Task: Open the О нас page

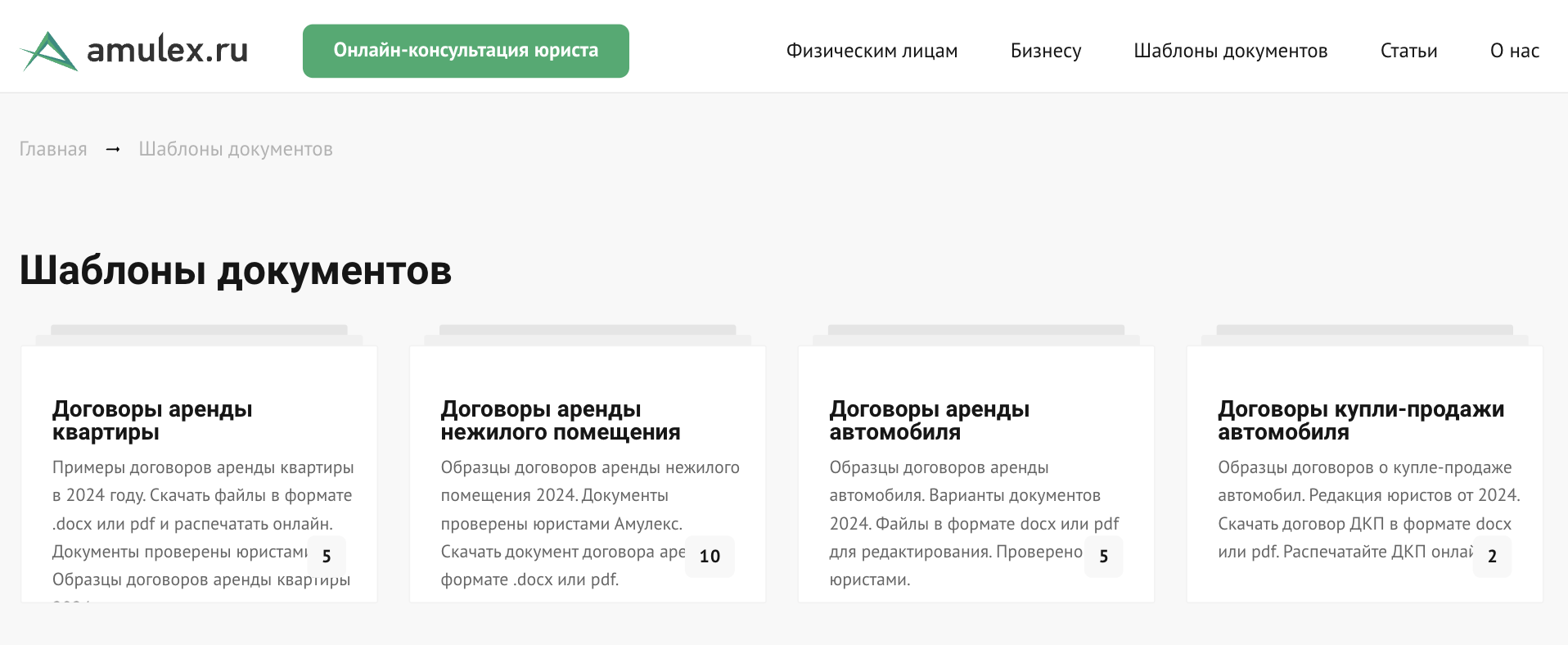Action: point(1515,51)
